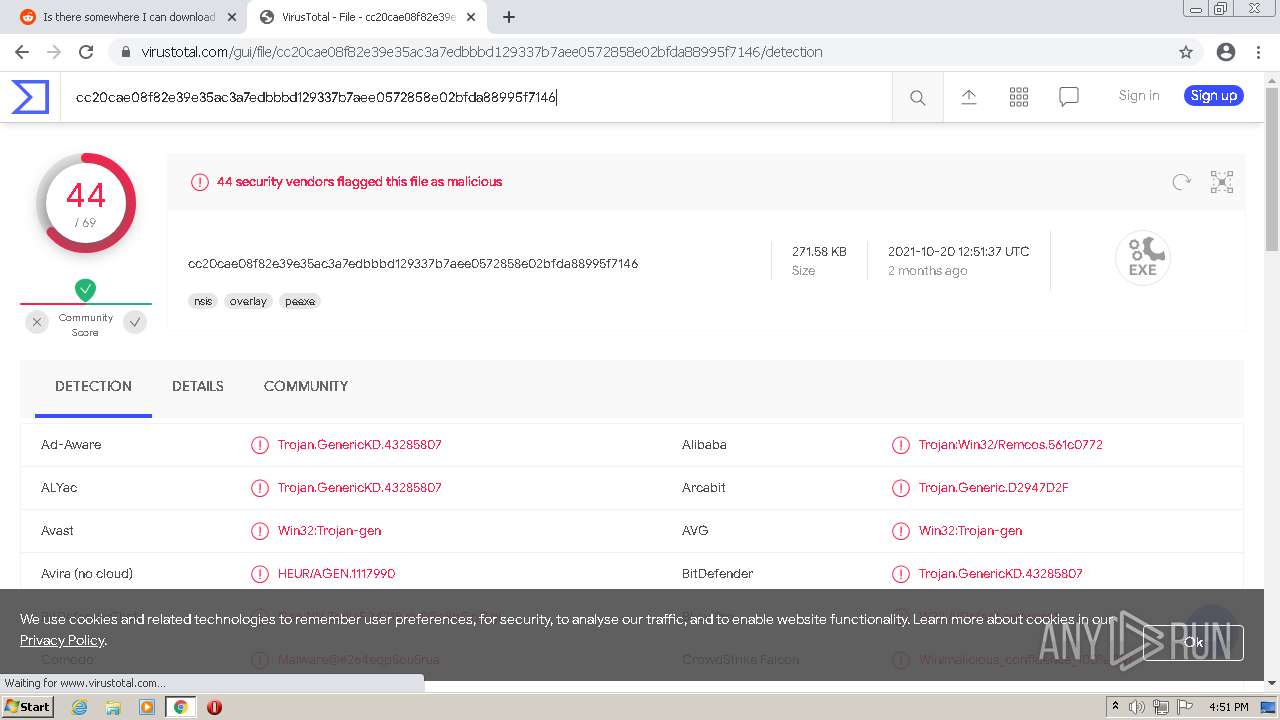Click Arcabit detection Trojan.Generic.D2947D2F
The width and height of the screenshot is (1280, 720).
pos(994,488)
